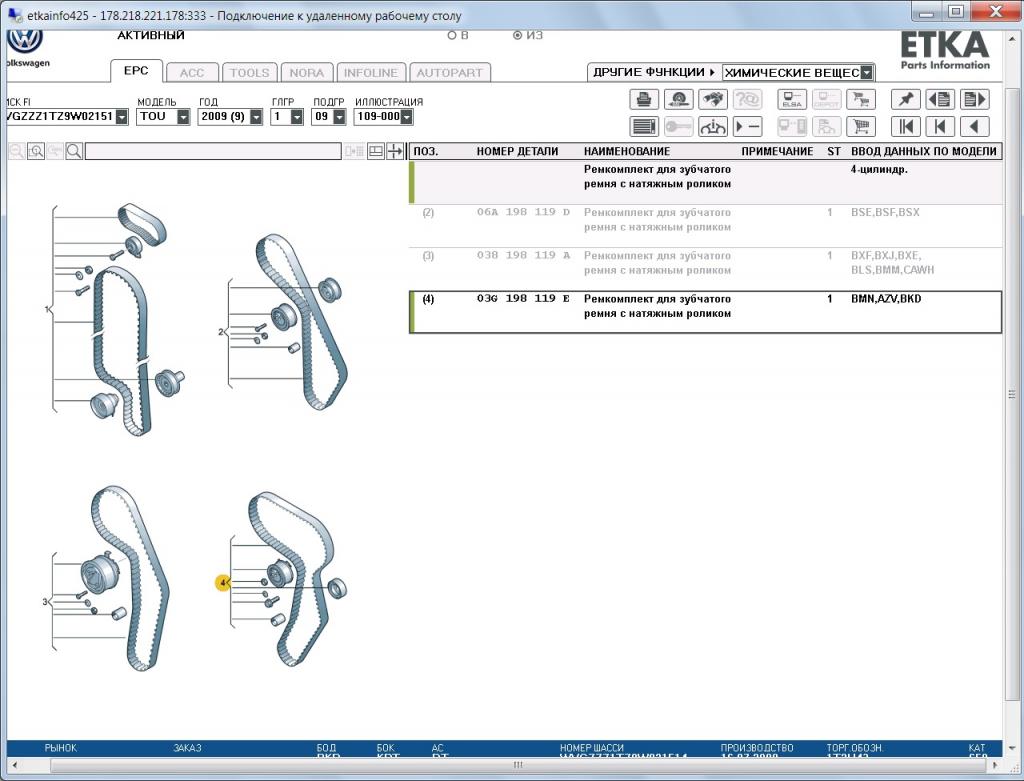
Task: Click the move-splitter arrow icon
Action: pos(395,151)
